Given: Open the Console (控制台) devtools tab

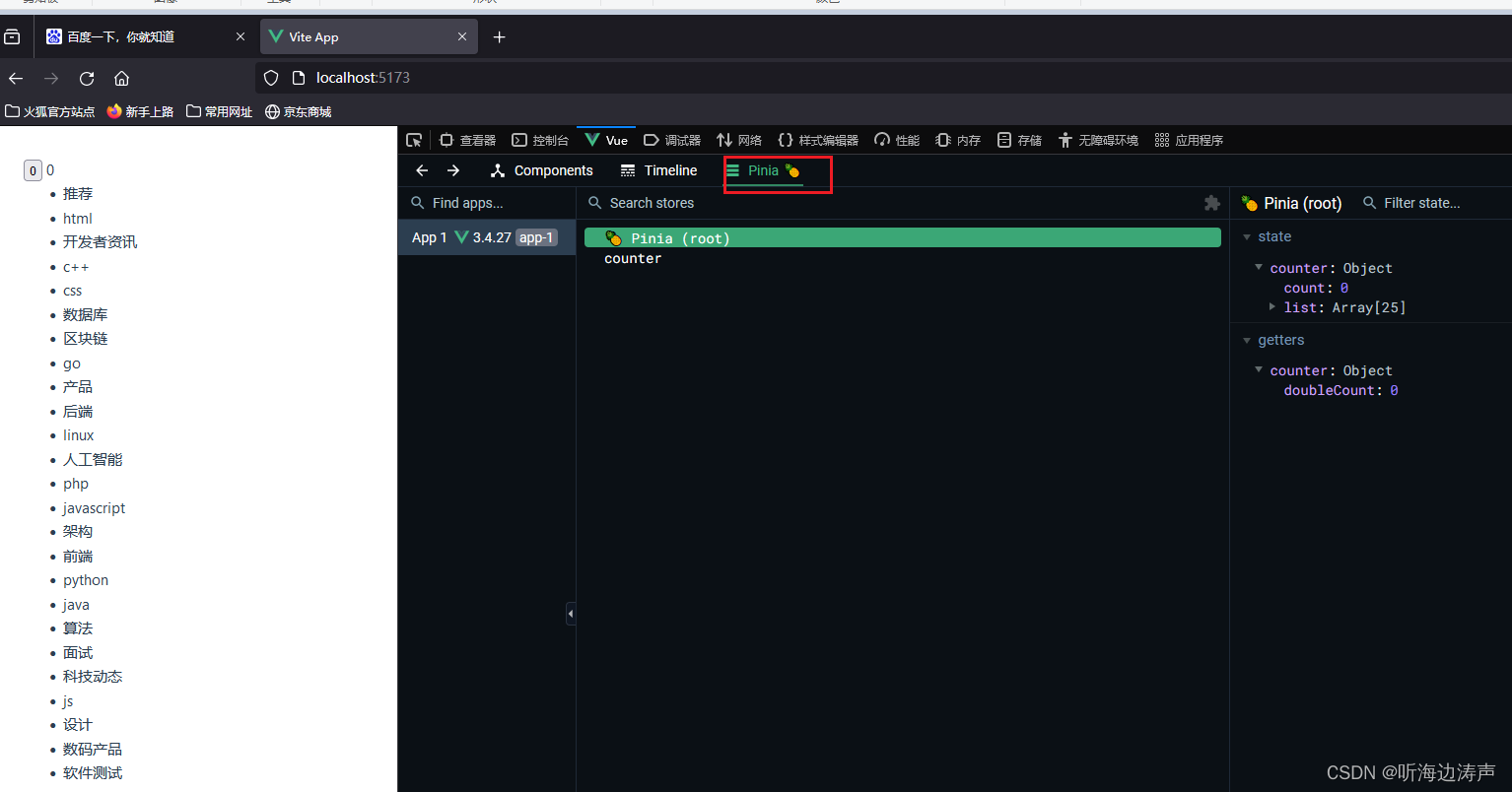Looking at the screenshot, I should point(540,140).
